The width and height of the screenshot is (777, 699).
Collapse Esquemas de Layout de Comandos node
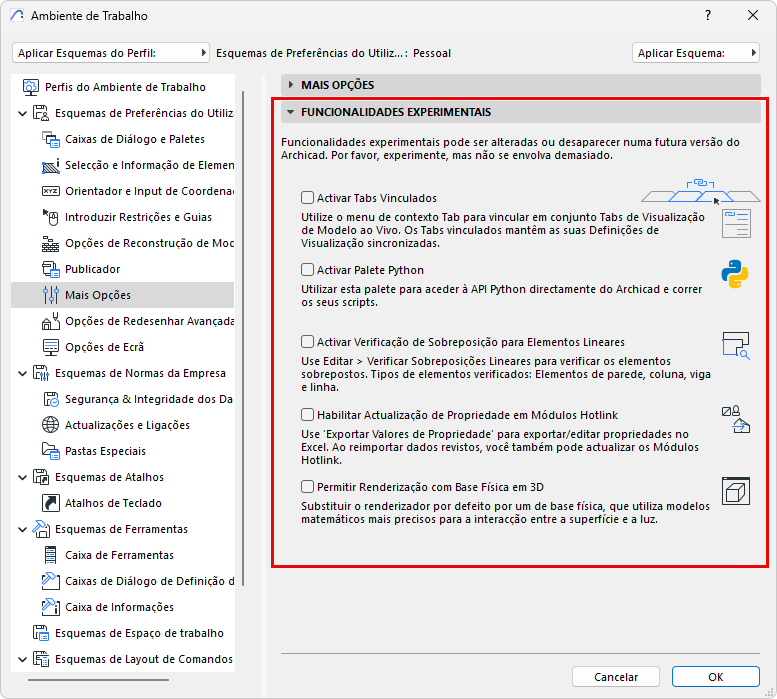(22, 659)
